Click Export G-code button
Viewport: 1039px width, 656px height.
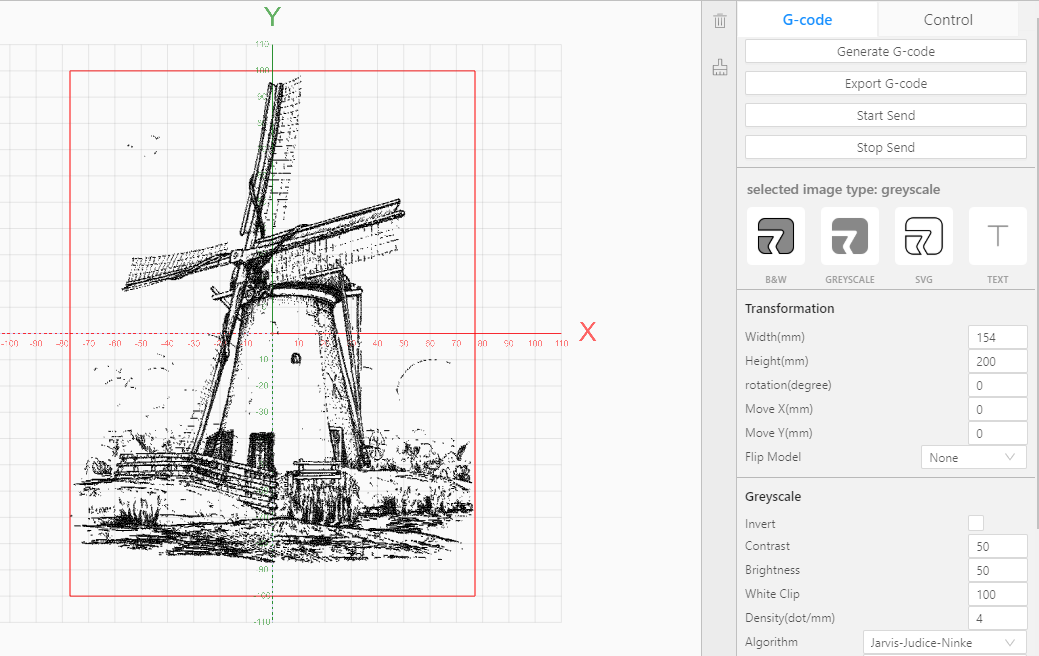click(x=885, y=83)
